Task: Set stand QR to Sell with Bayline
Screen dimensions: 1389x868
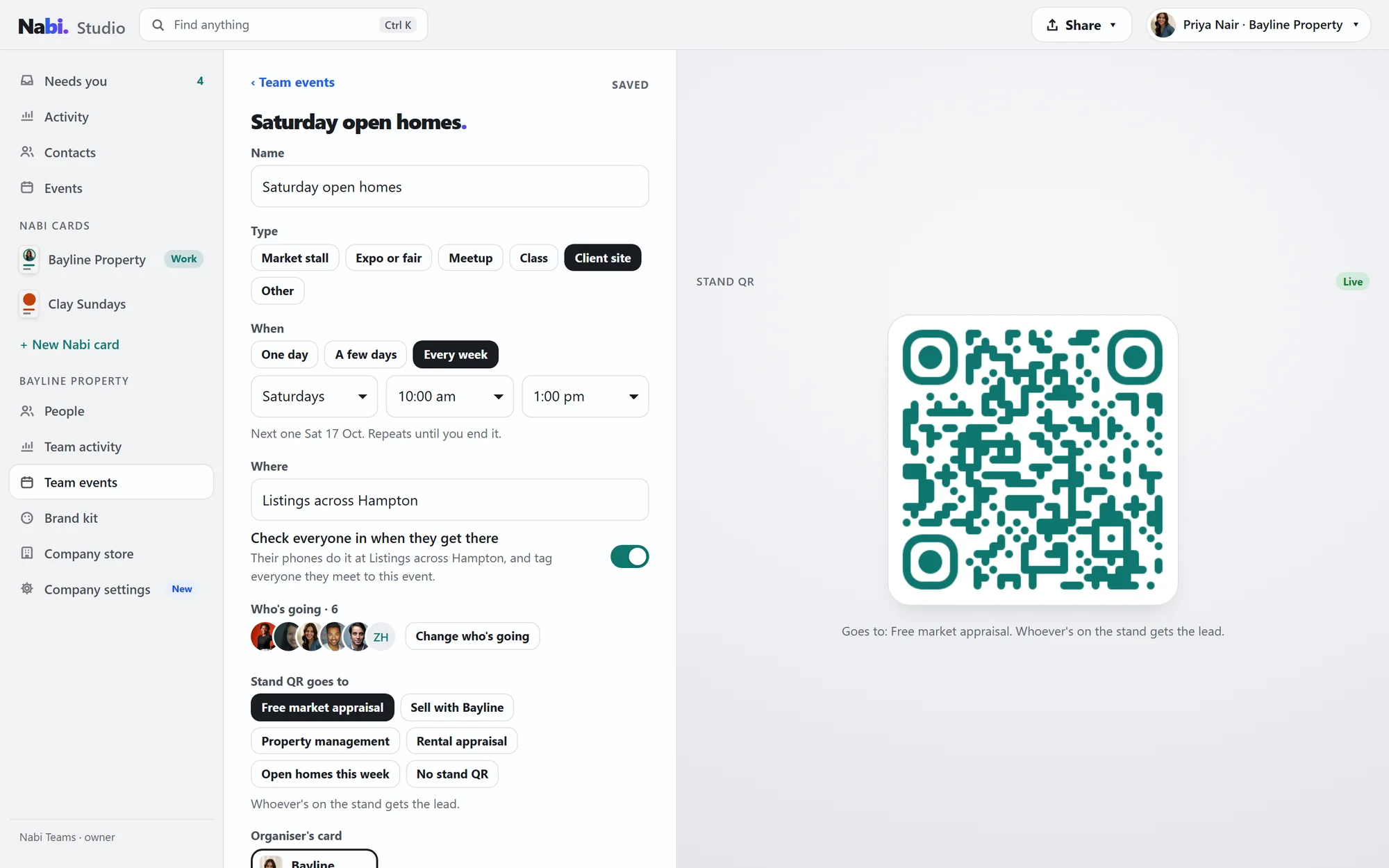Action: [x=456, y=708]
